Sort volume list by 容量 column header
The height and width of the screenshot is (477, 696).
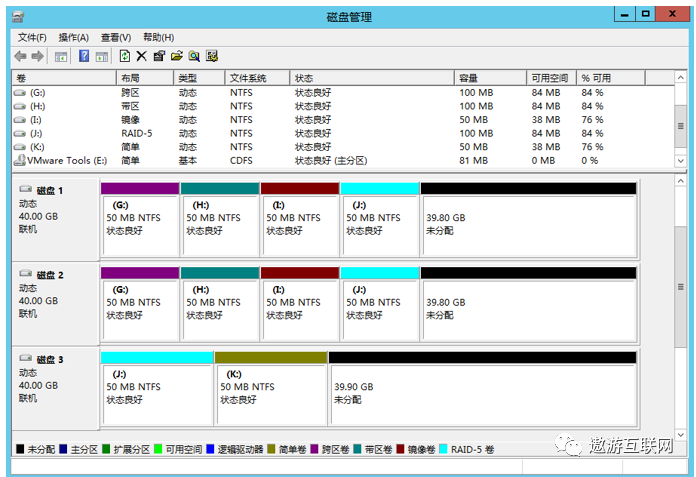489,78
